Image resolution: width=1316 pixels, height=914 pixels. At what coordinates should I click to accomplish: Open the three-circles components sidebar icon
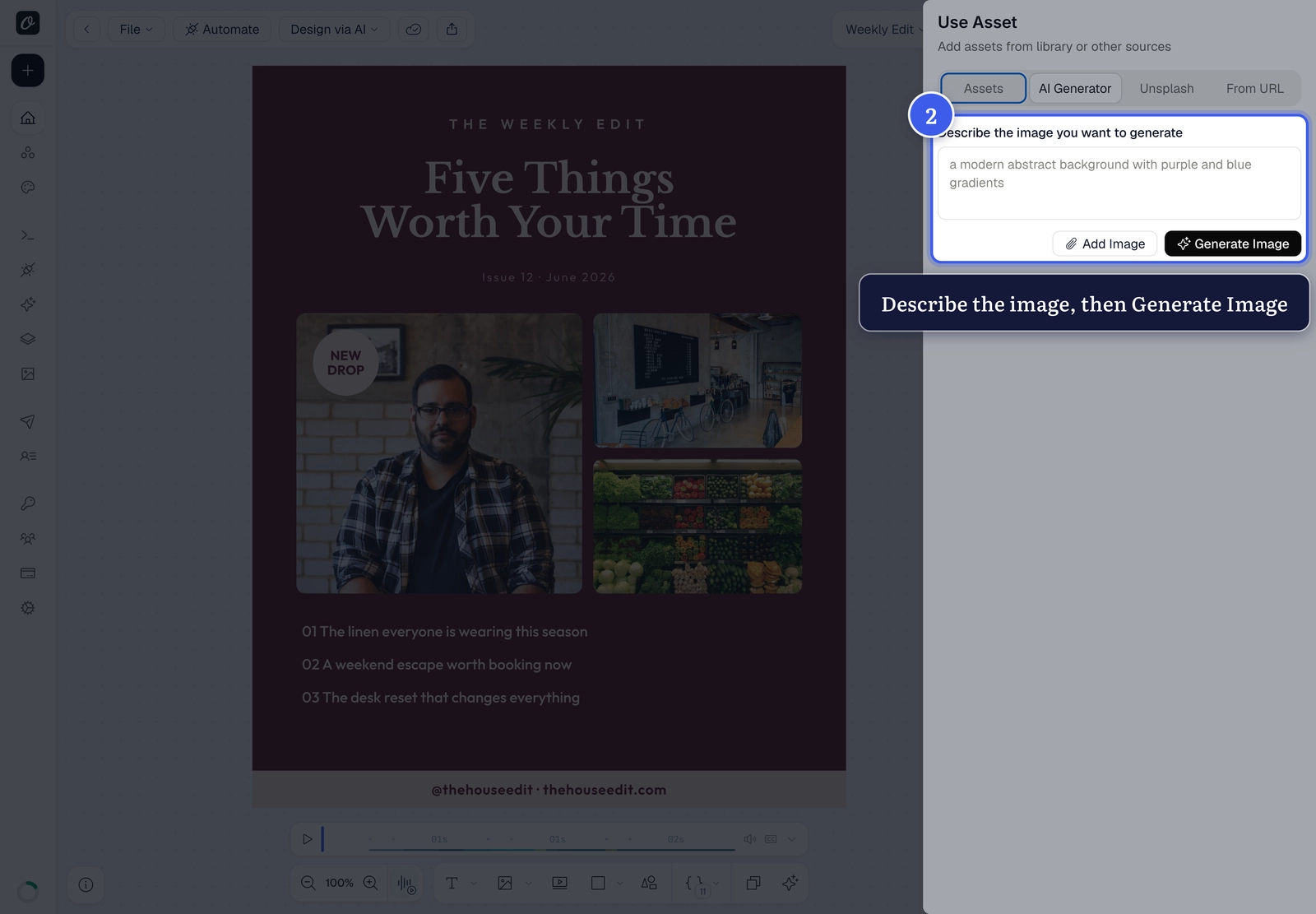click(28, 152)
